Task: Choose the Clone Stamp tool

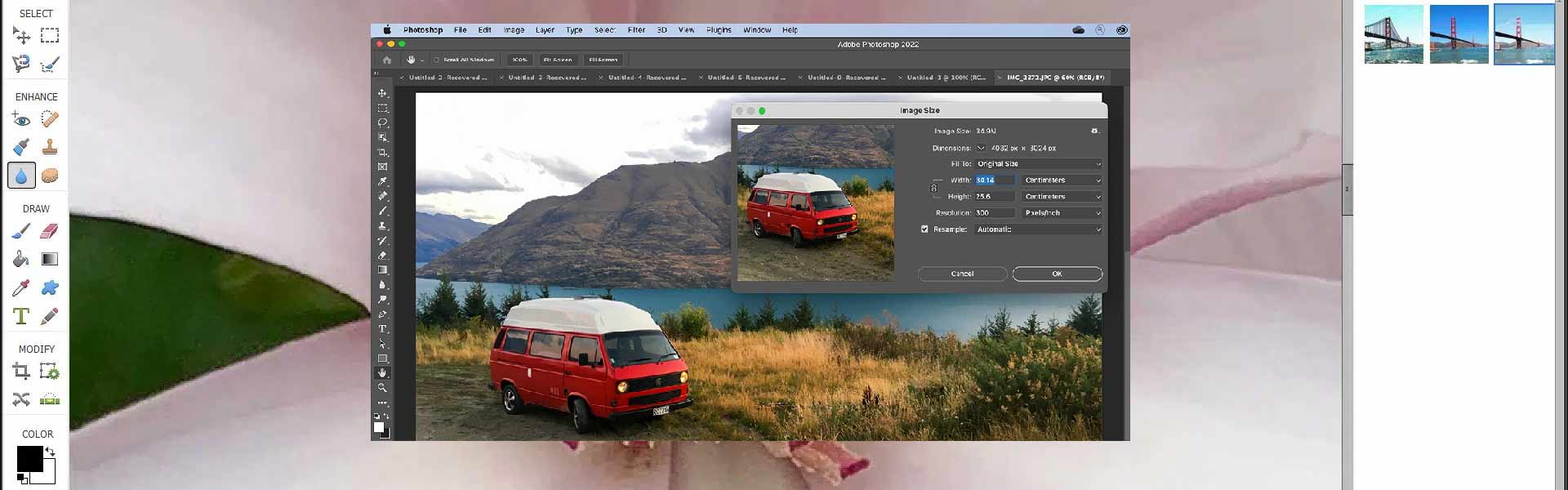Action: (50, 148)
